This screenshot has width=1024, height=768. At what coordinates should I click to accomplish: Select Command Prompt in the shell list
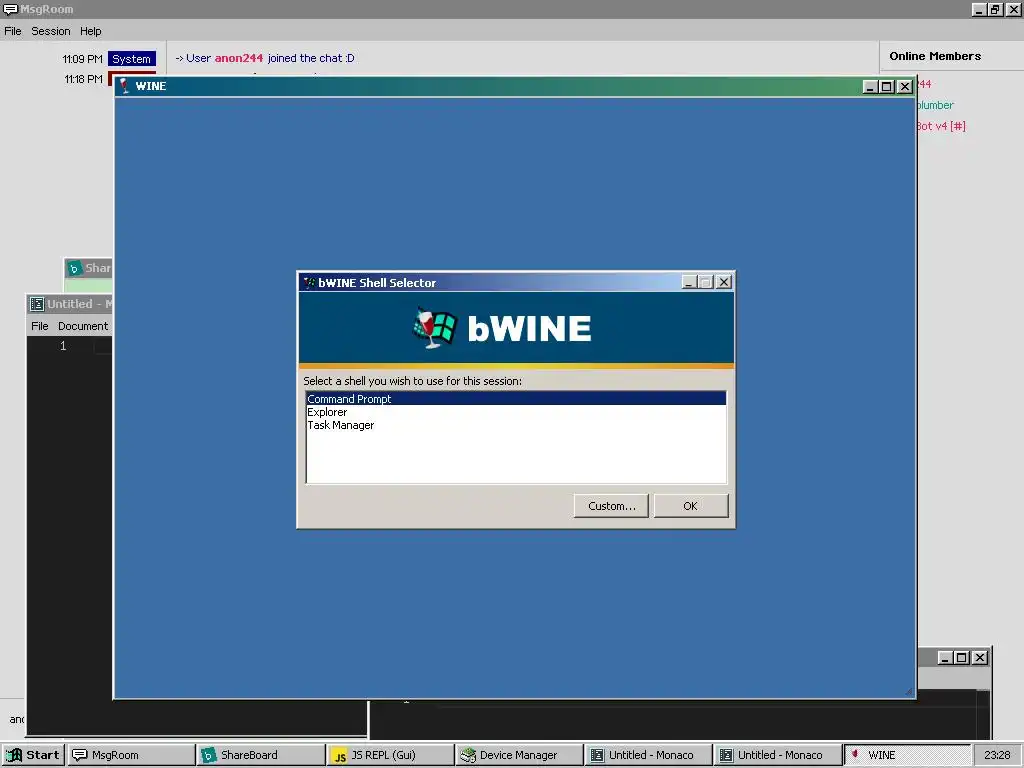pos(515,398)
